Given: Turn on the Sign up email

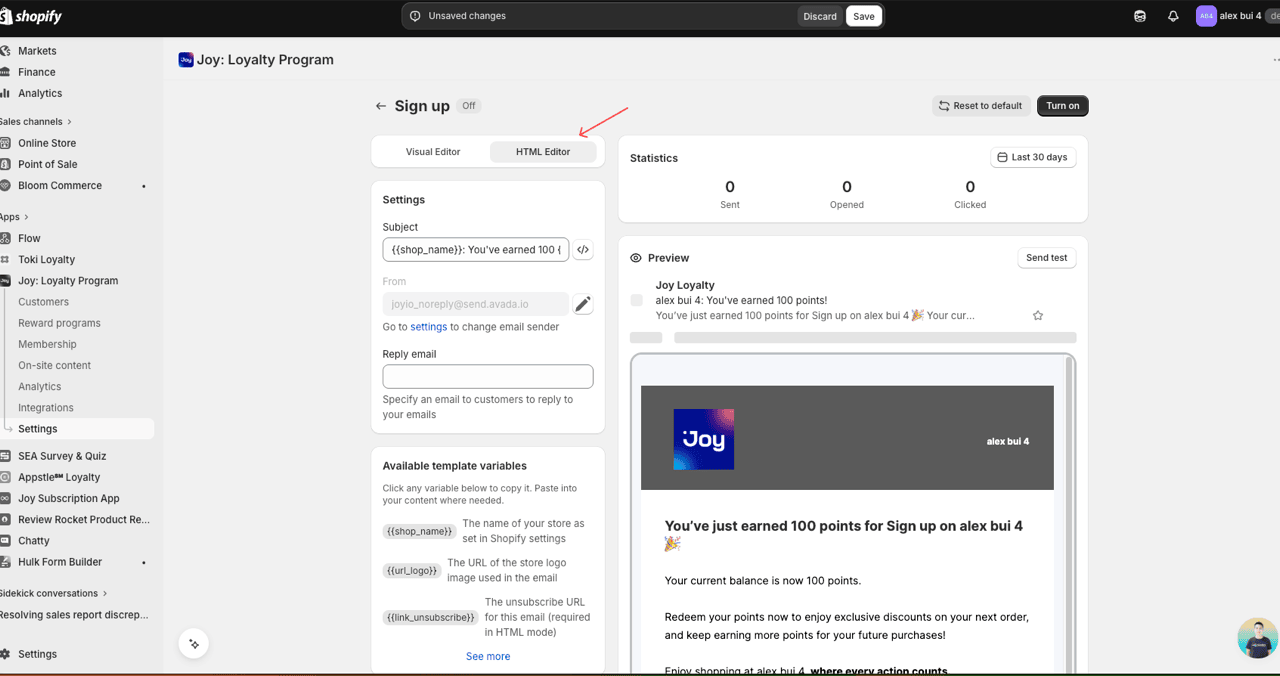Looking at the screenshot, I should 1063,105.
